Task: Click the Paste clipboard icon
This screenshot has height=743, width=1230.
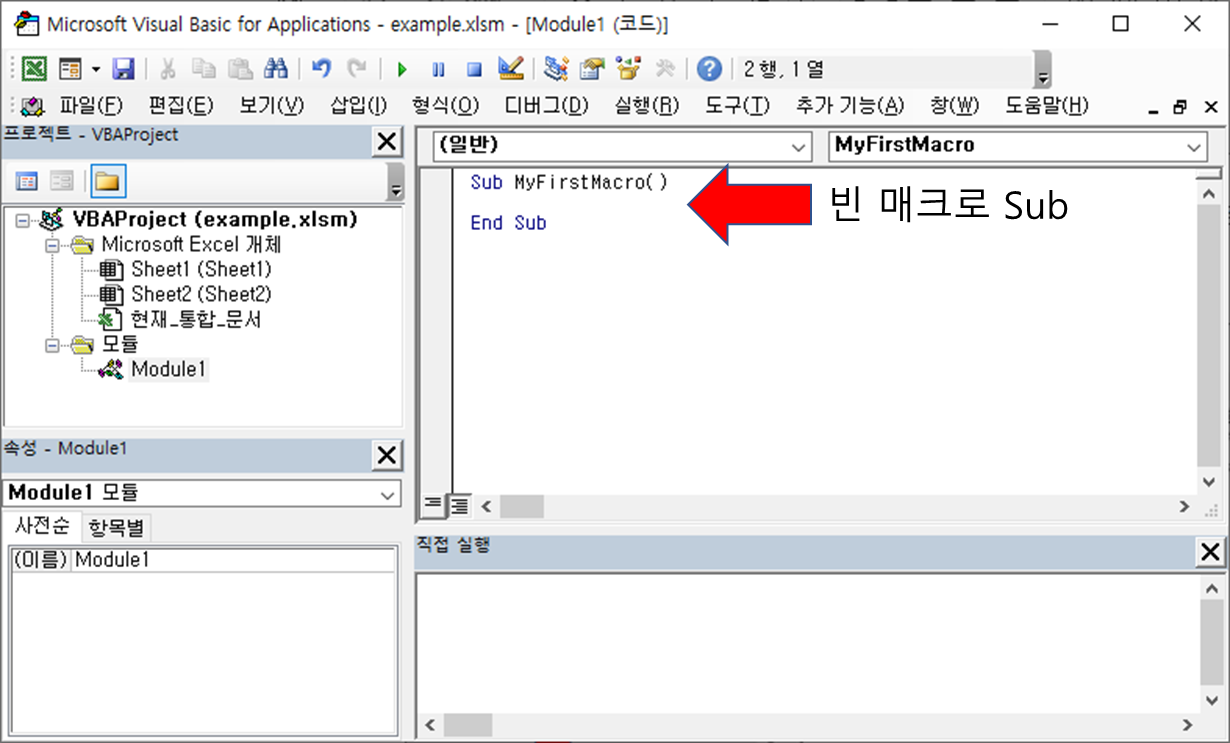Action: [240, 69]
